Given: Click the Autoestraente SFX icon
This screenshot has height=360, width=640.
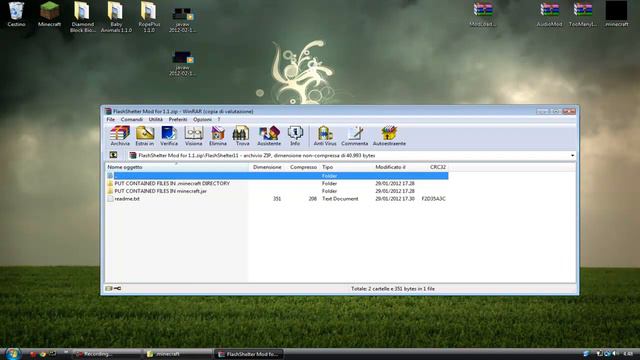Looking at the screenshot, I should (x=389, y=136).
